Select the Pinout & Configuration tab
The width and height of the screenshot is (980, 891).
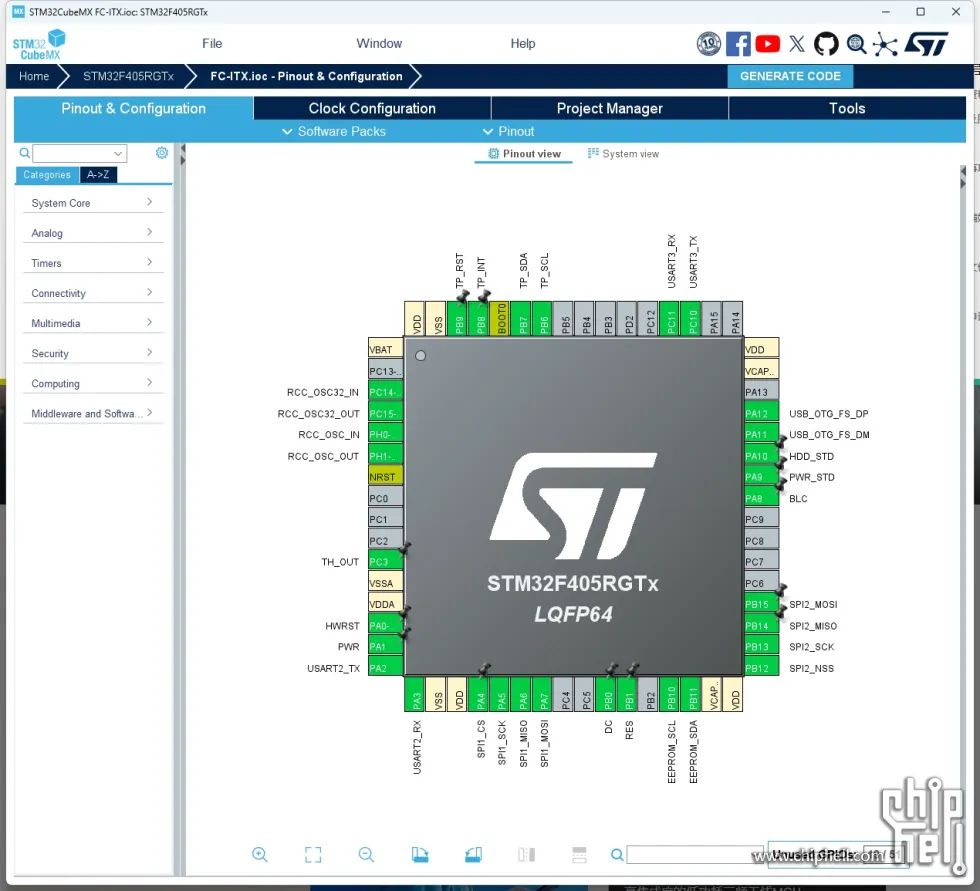pos(133,108)
